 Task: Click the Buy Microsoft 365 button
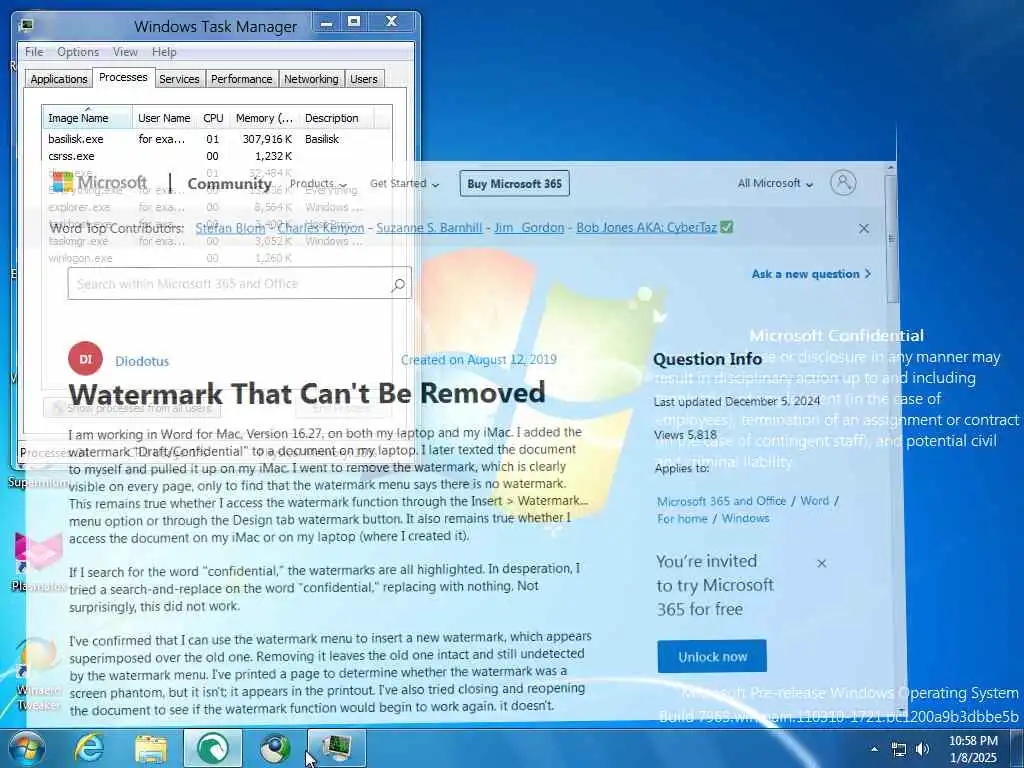click(x=514, y=184)
